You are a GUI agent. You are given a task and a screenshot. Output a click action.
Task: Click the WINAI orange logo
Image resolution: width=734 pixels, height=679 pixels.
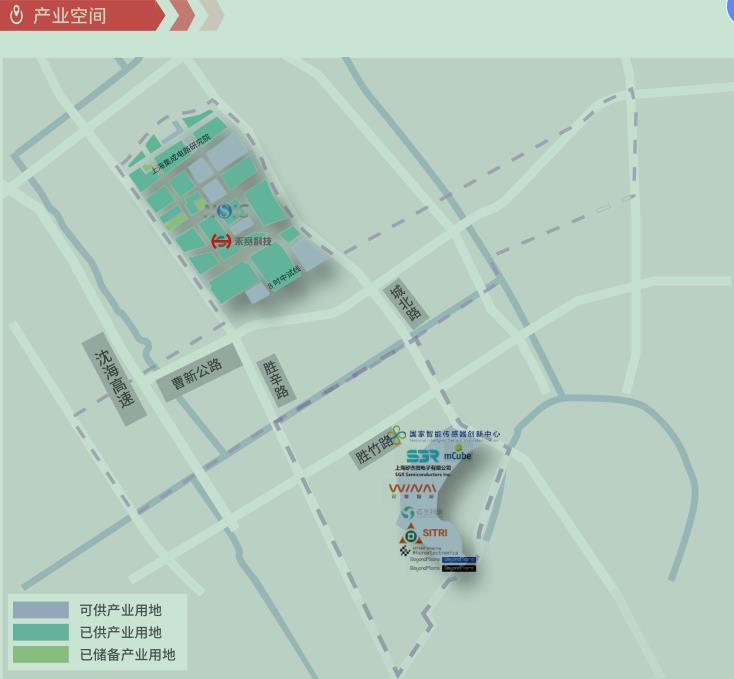click(x=412, y=489)
